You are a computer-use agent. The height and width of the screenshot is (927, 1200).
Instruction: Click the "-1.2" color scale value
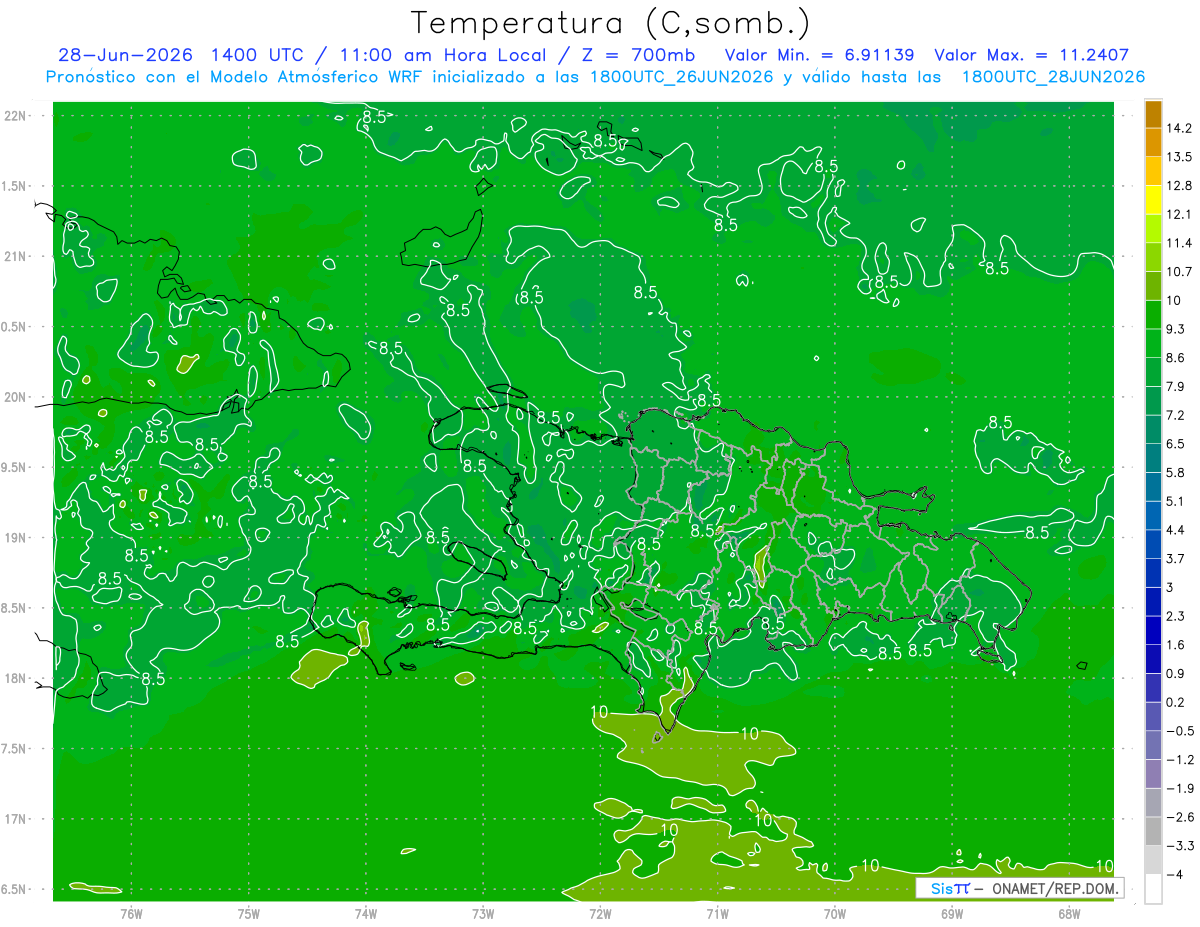tap(1179, 759)
